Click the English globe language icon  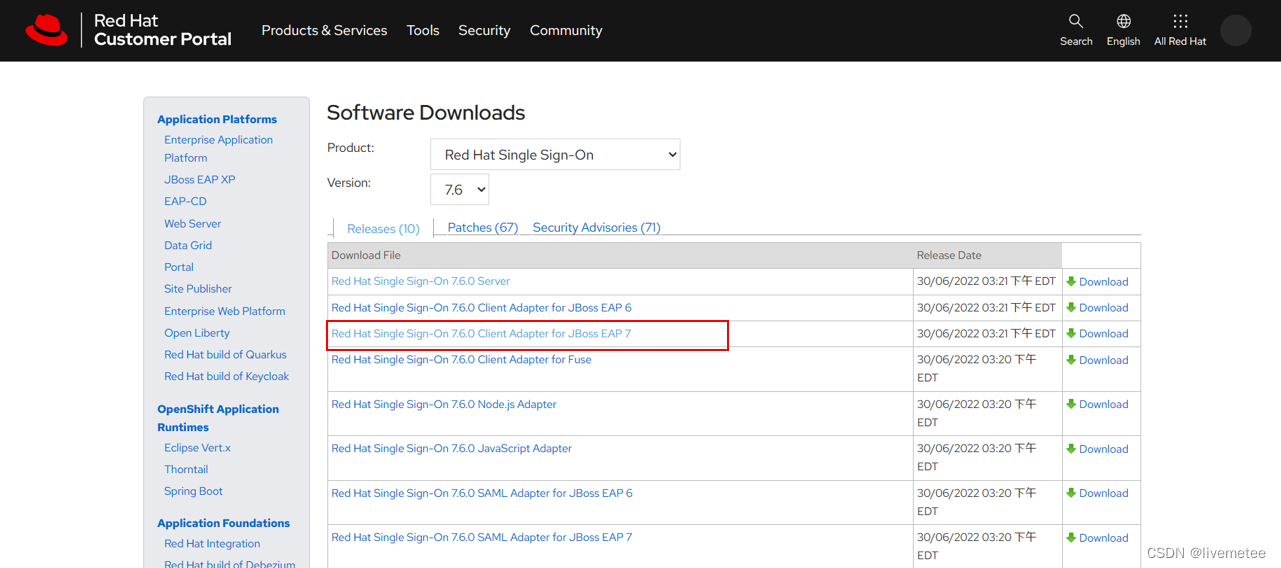[x=1124, y=21]
